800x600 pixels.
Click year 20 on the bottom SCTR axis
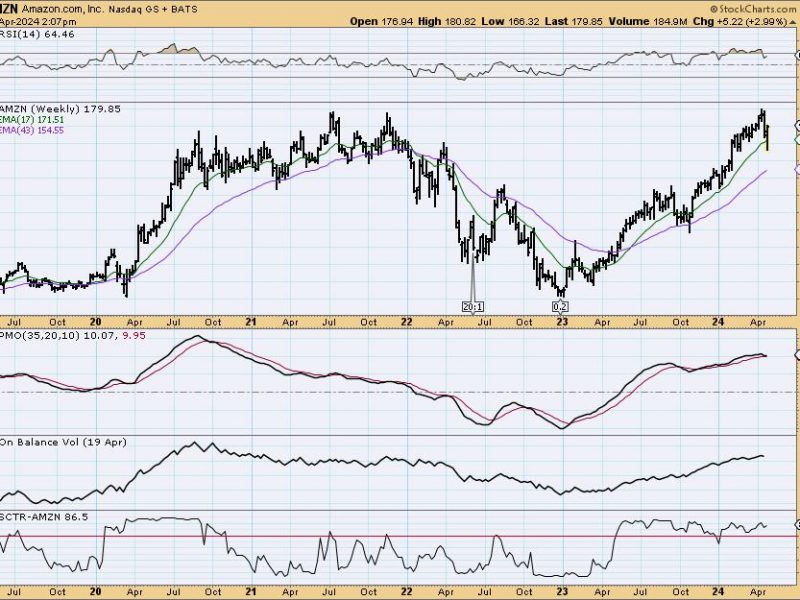(x=95, y=592)
